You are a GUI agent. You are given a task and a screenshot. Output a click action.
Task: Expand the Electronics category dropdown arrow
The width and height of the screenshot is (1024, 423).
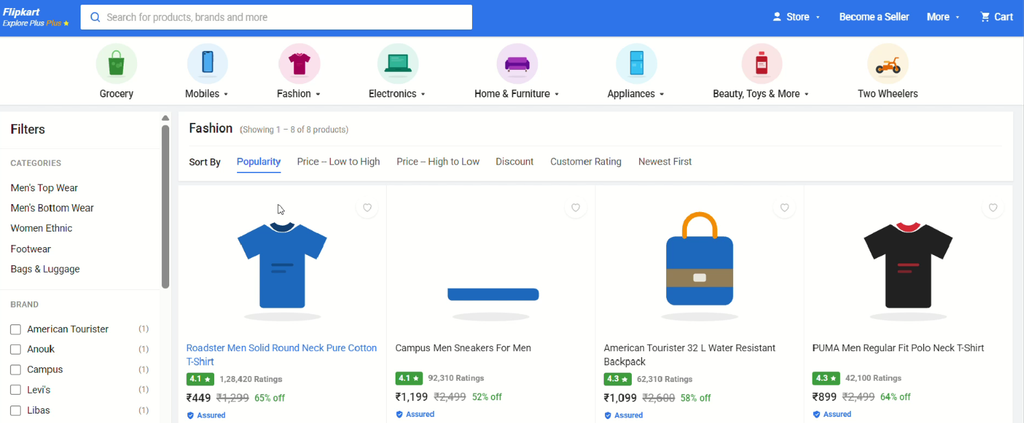point(423,95)
